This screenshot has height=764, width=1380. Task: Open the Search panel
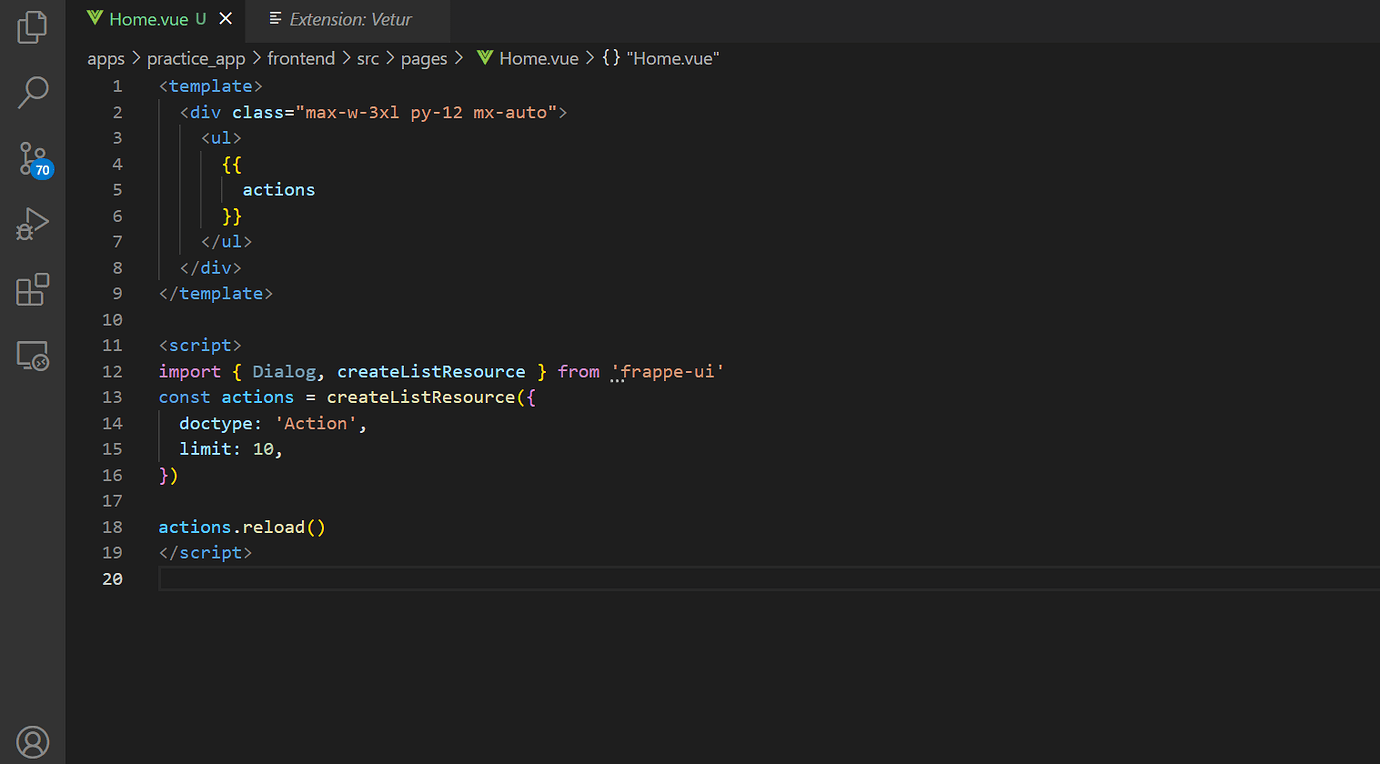tap(32, 93)
